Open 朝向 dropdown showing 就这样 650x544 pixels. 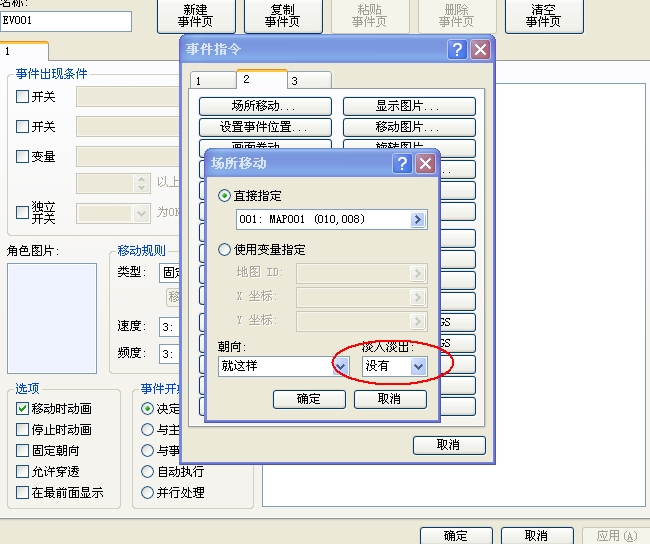click(x=284, y=366)
